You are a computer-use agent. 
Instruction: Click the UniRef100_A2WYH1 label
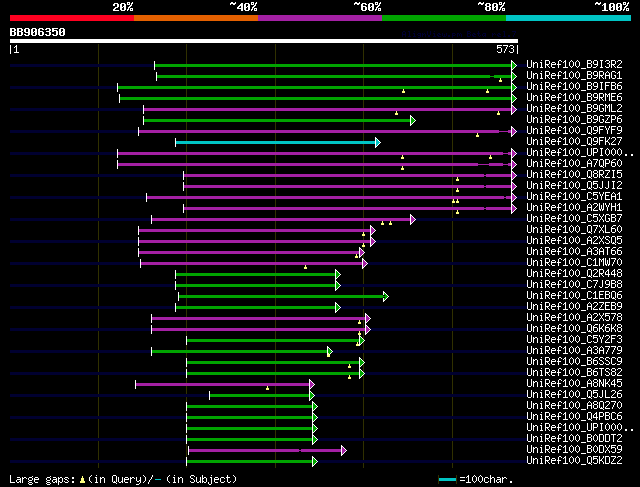574,208
